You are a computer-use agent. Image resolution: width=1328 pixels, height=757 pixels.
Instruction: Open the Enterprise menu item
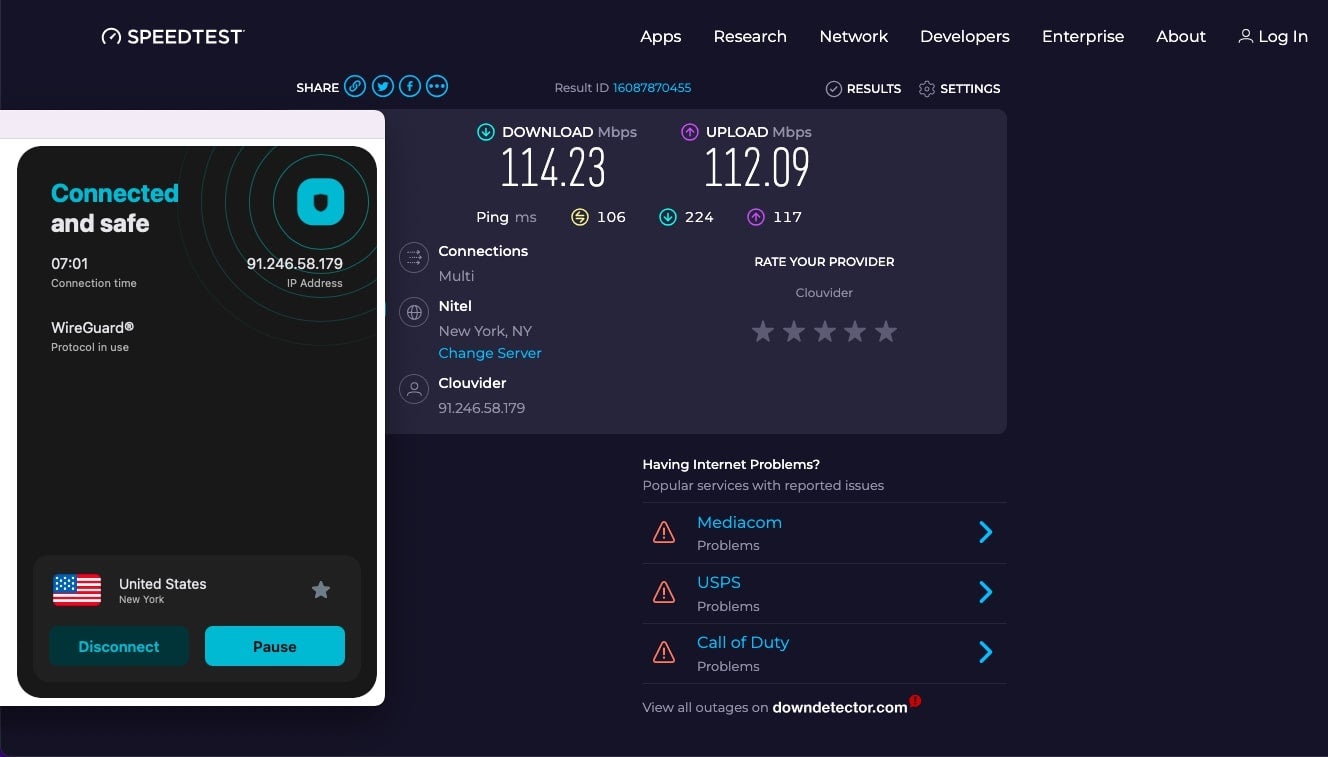coord(1082,37)
